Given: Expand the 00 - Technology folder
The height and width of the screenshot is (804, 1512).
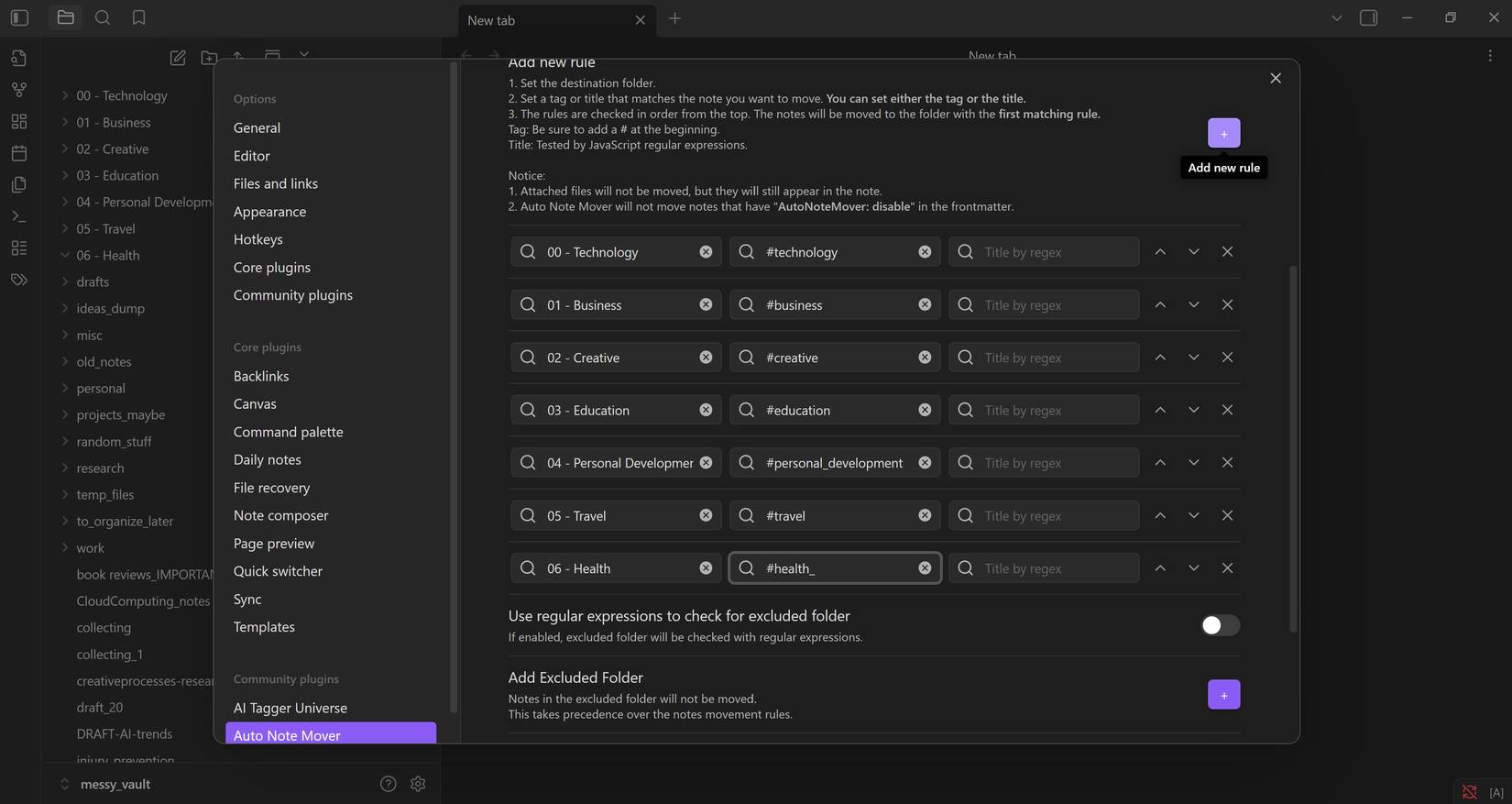Looking at the screenshot, I should pos(65,95).
